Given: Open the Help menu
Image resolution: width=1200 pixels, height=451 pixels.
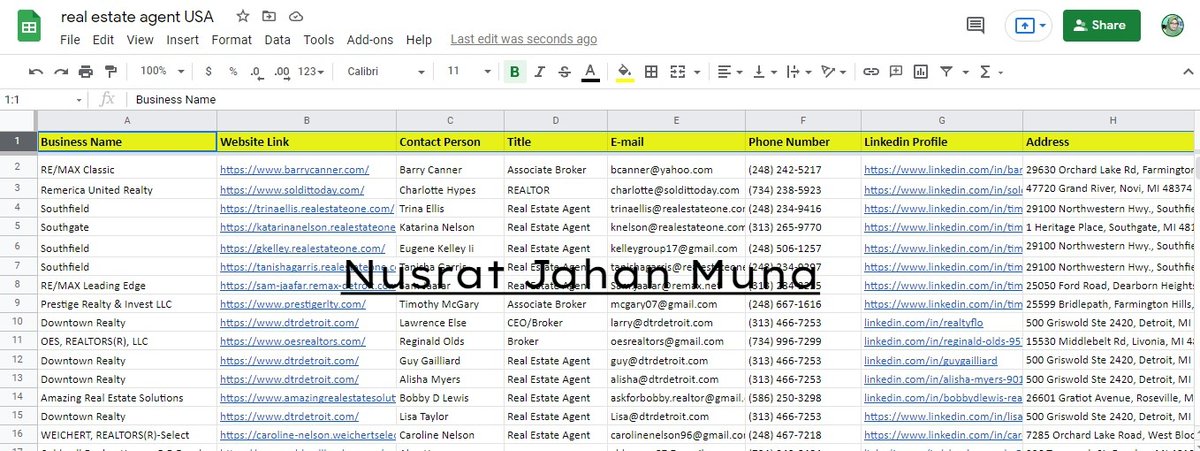Looking at the screenshot, I should [x=420, y=40].
